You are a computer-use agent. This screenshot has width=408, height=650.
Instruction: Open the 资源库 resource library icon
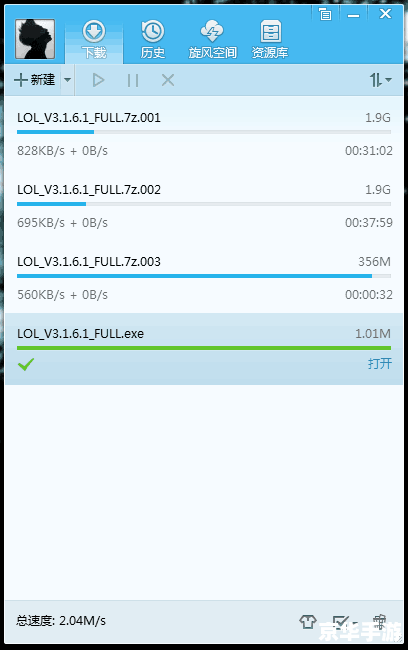270,40
